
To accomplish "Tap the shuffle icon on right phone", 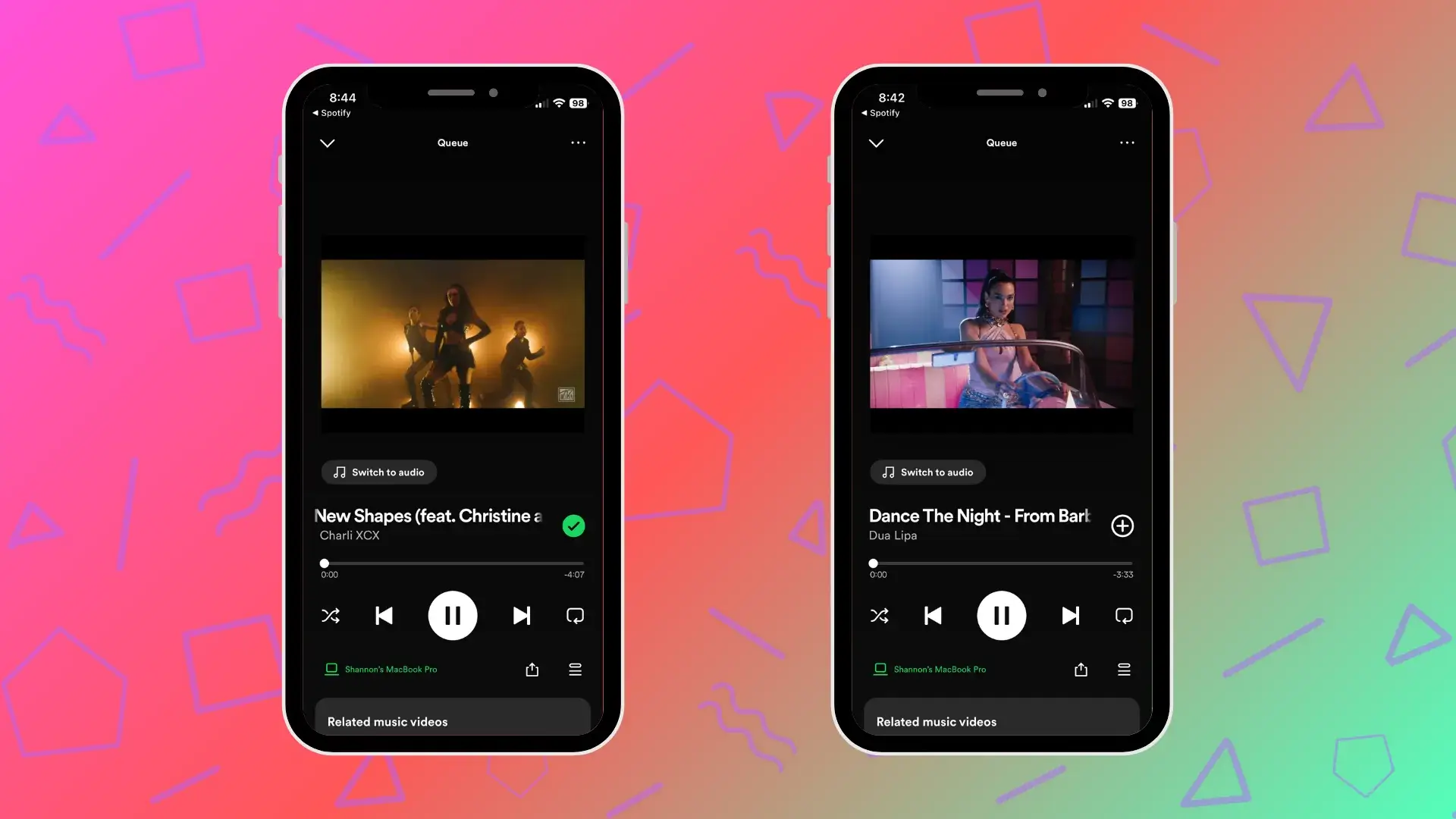I will [x=879, y=616].
